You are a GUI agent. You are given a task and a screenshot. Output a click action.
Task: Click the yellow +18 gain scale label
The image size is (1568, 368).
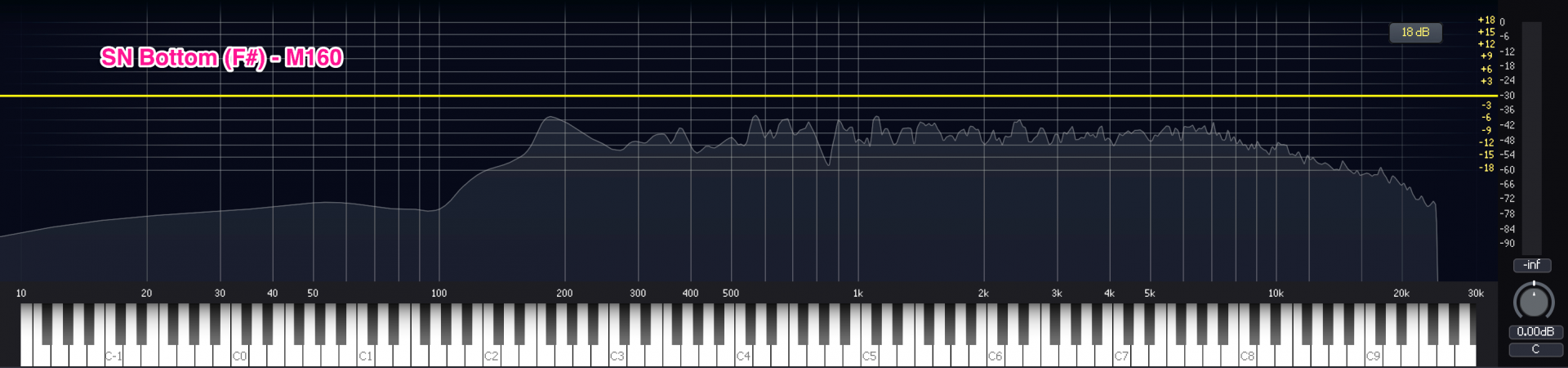(1486, 20)
